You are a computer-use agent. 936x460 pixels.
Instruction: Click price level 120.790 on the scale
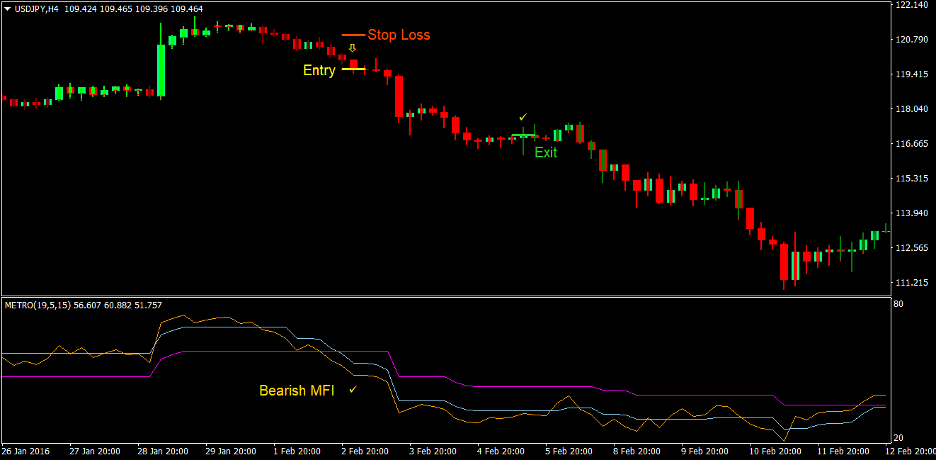click(912, 40)
